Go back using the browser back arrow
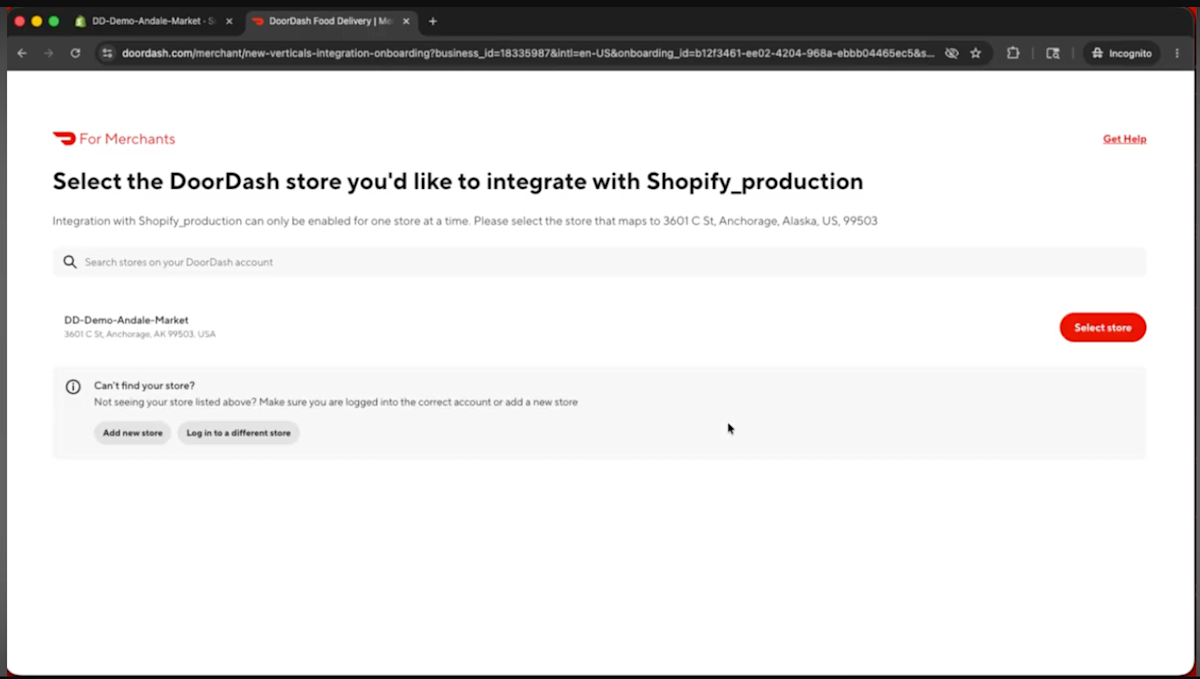This screenshot has height=679, width=1200. pos(22,53)
